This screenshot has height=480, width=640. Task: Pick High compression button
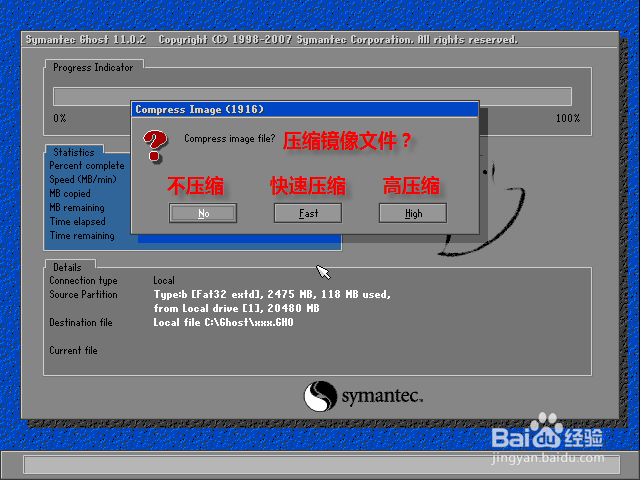click(x=413, y=213)
